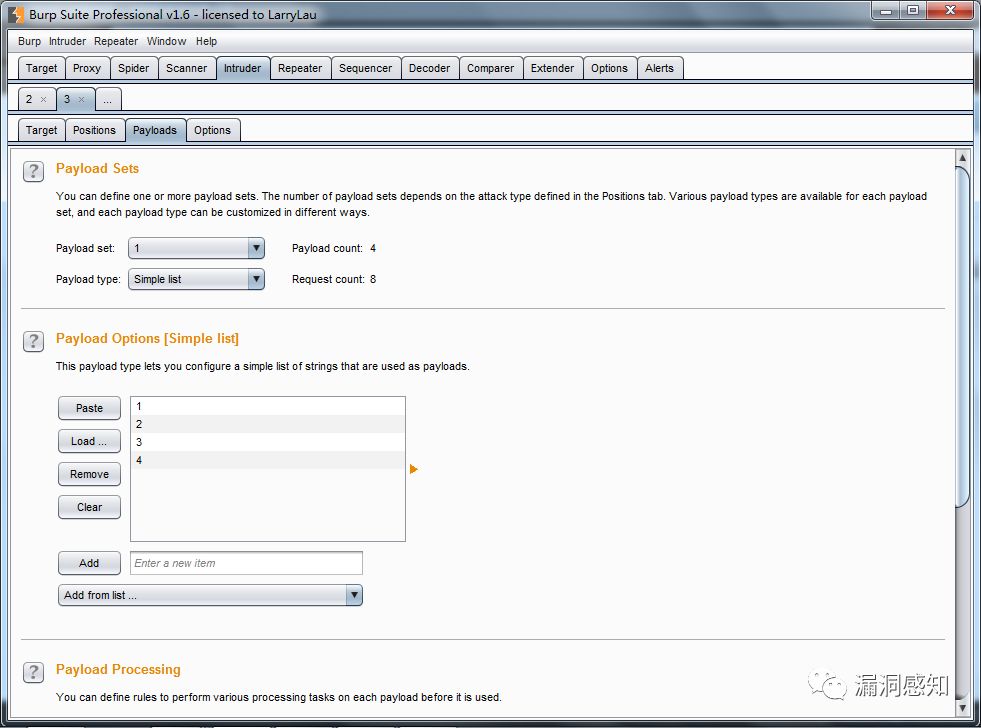Switch to the Proxy tab
The image size is (981, 728).
pos(87,68)
